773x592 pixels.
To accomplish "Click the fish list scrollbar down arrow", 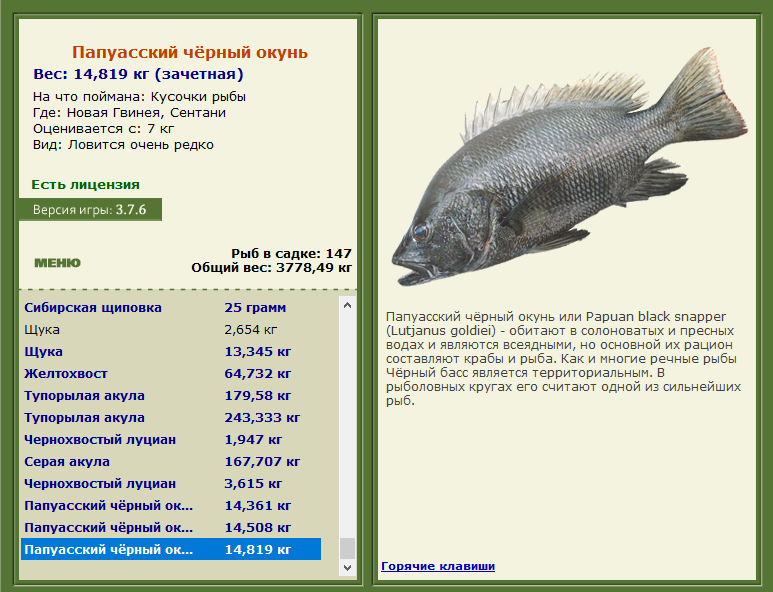I will coord(347,567).
